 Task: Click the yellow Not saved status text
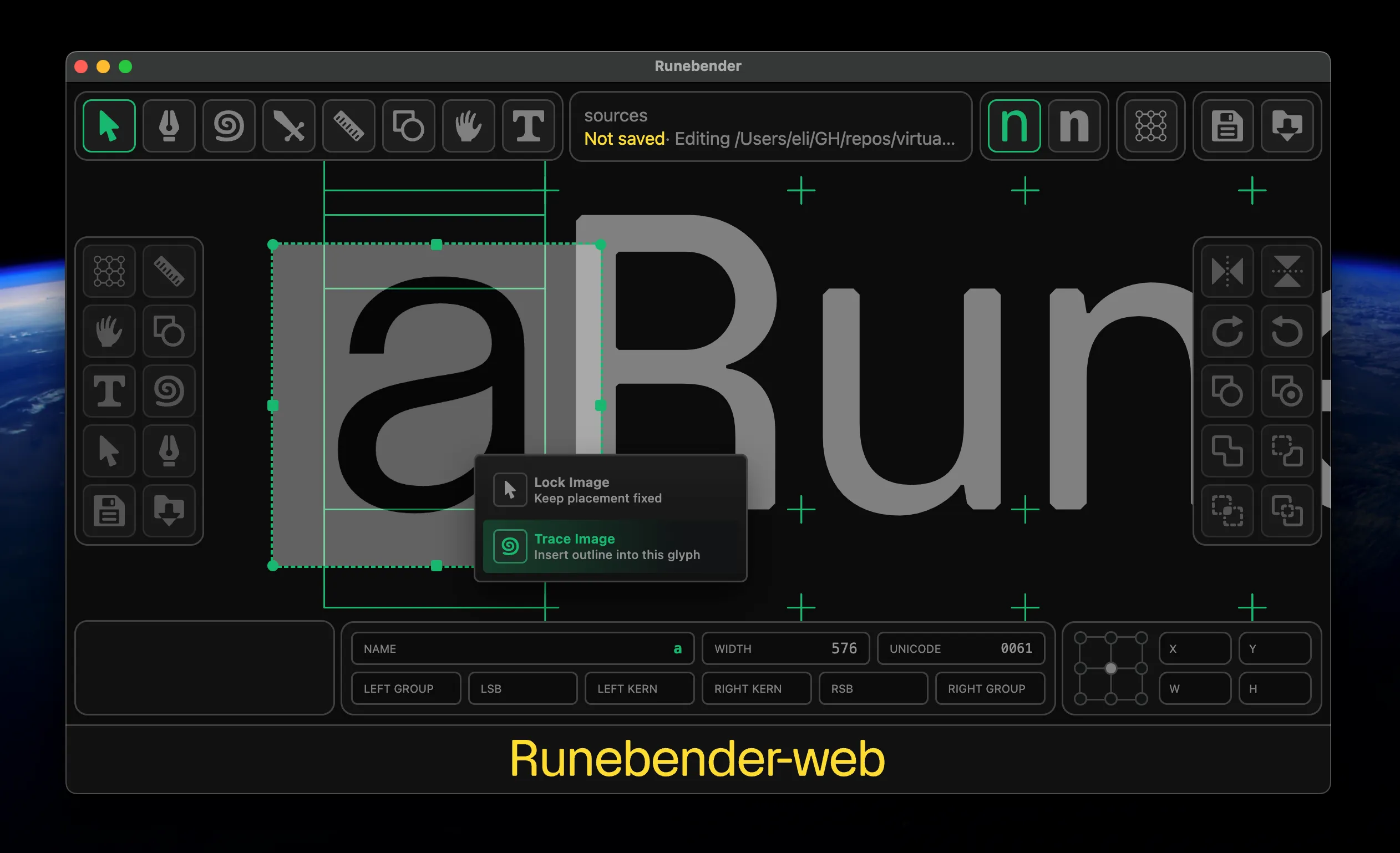click(x=625, y=139)
